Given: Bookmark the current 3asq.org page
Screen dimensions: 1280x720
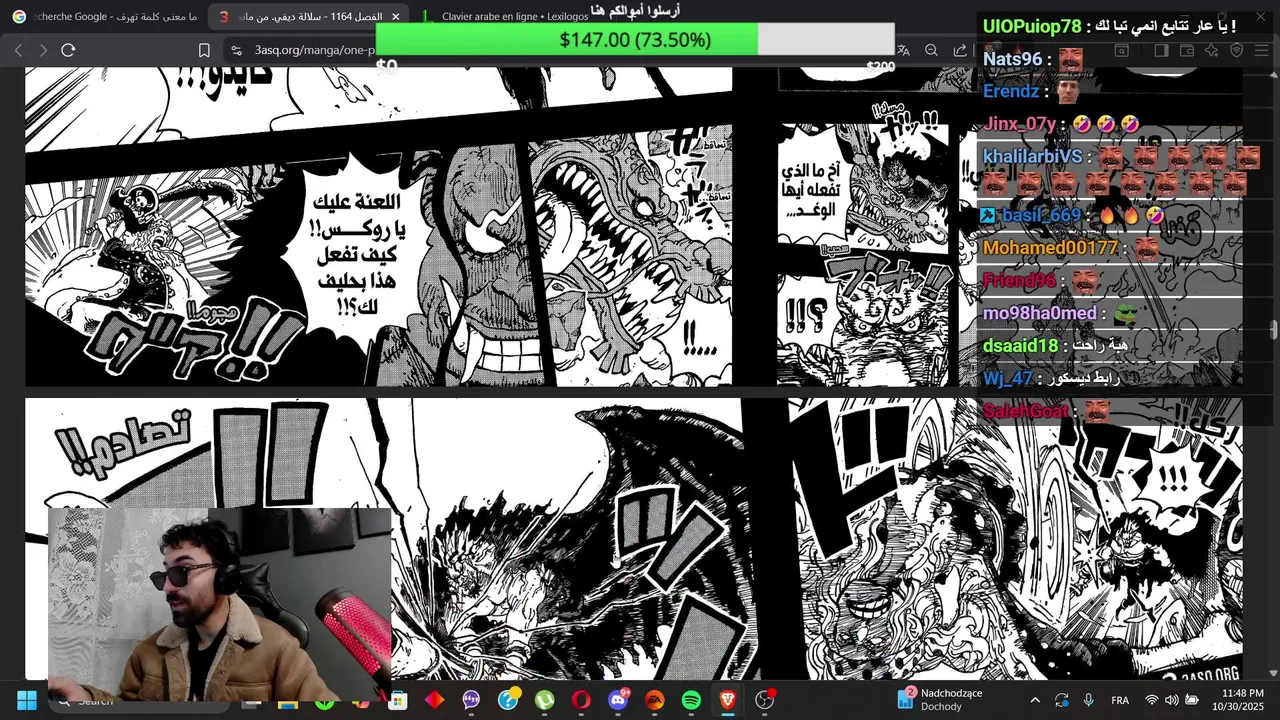Looking at the screenshot, I should click(204, 50).
